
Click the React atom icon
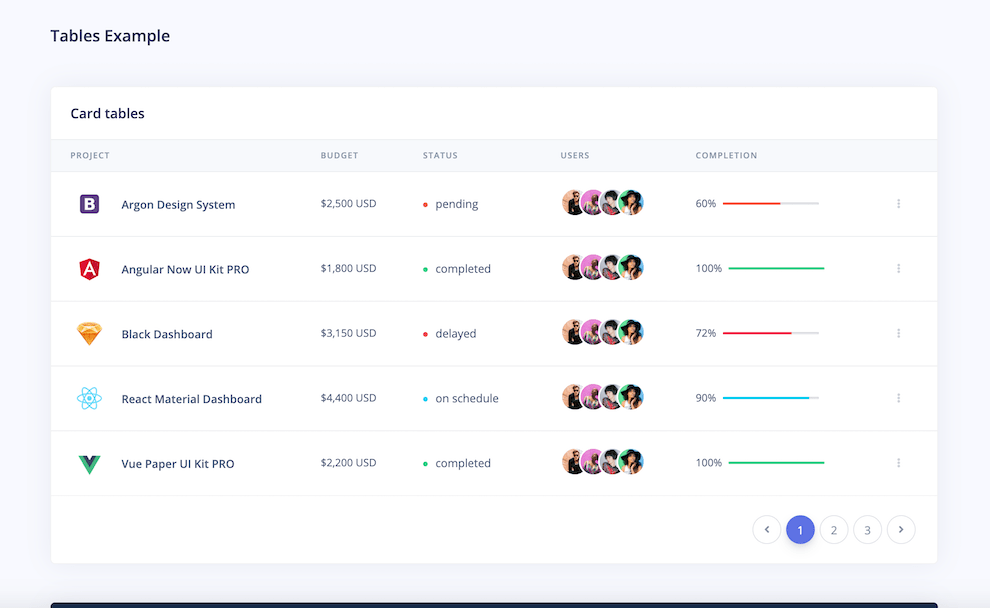[x=89, y=398]
